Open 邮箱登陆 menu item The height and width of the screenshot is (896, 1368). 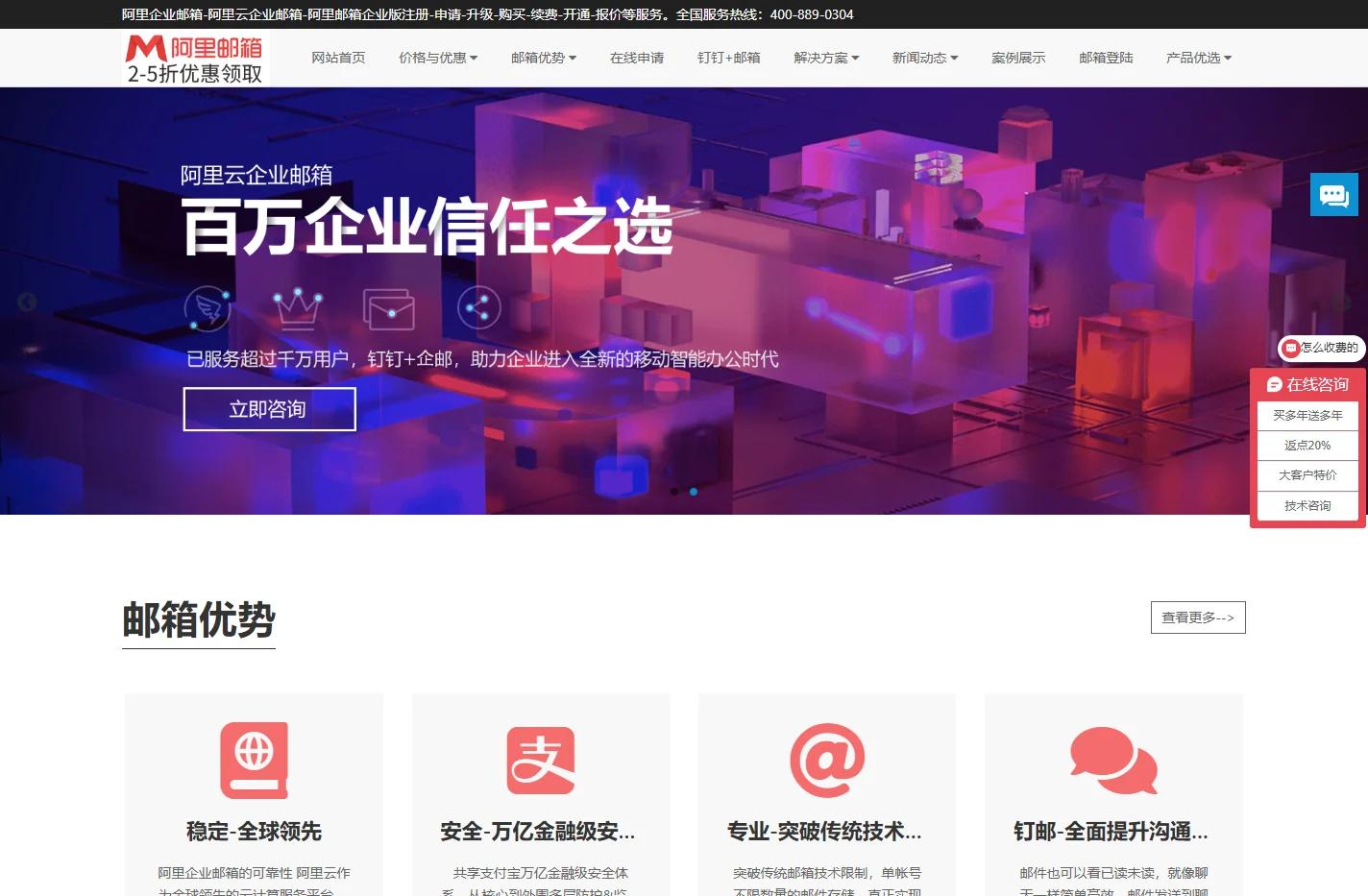tap(1106, 58)
